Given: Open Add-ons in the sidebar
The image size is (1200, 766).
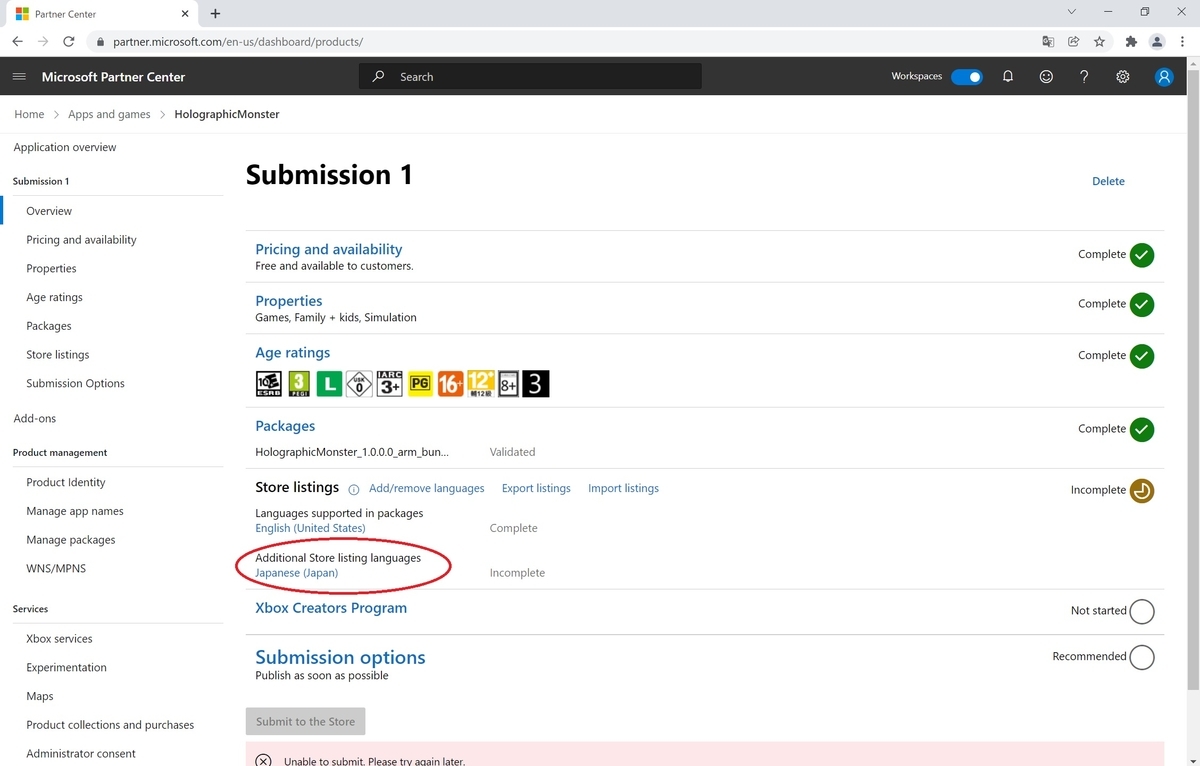Looking at the screenshot, I should (35, 418).
